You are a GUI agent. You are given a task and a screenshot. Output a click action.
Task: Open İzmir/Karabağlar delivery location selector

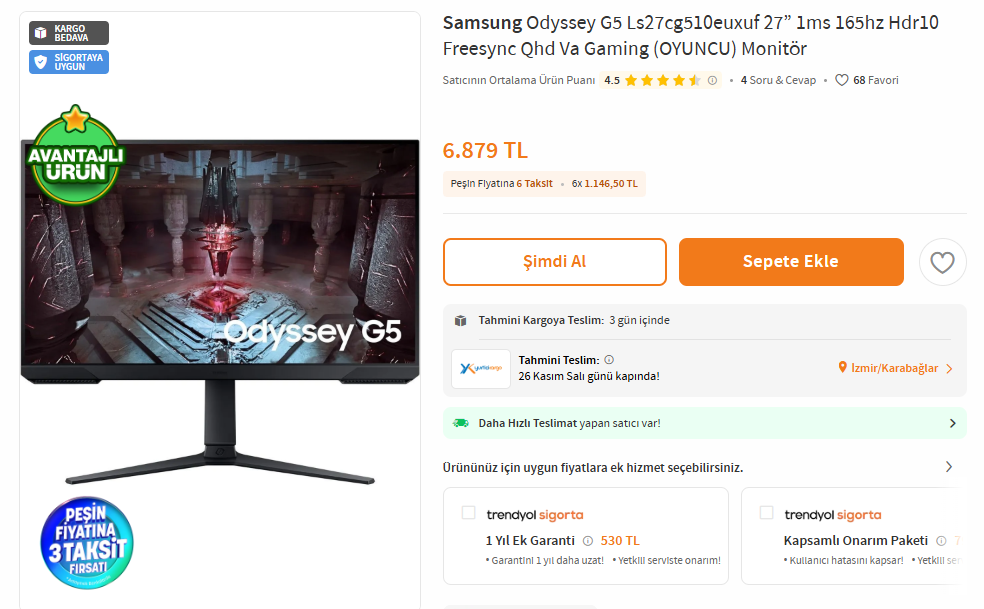(896, 368)
